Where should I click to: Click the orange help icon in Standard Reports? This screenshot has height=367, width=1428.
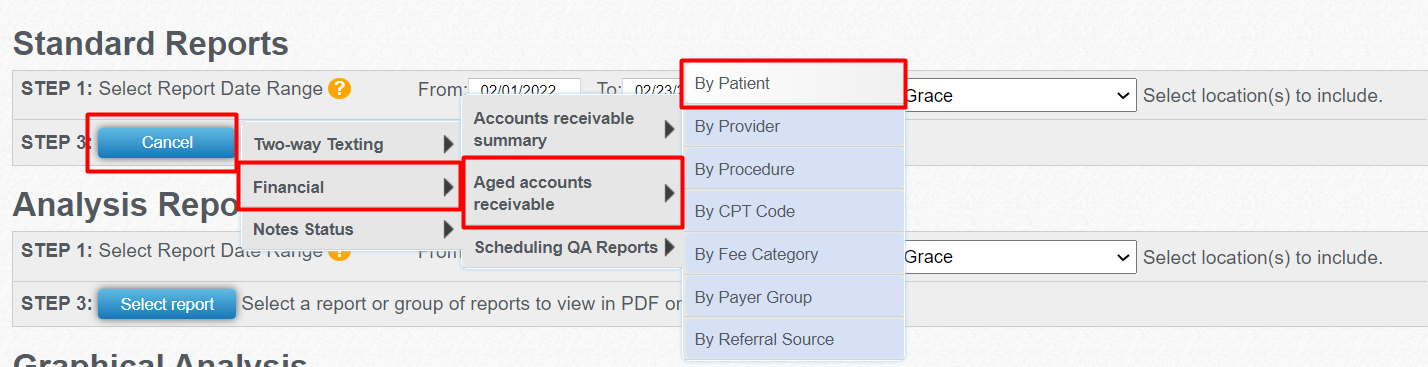coord(340,89)
